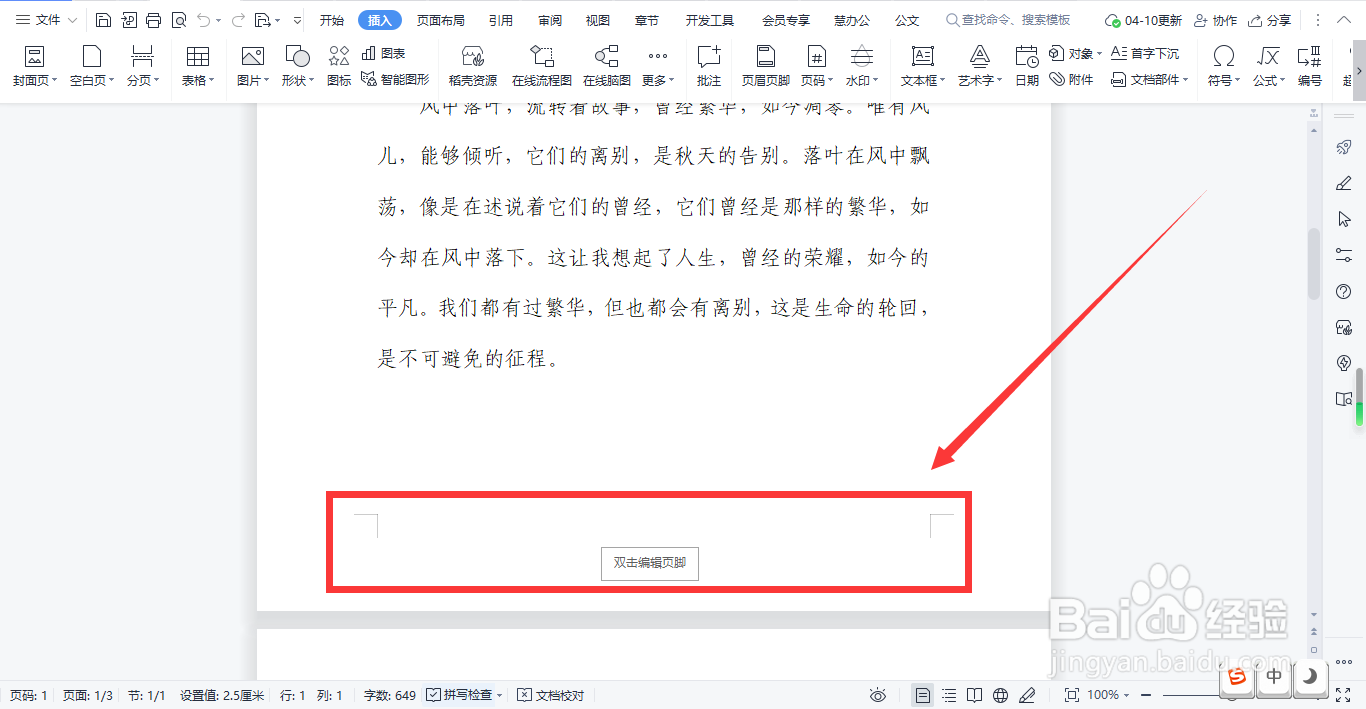Insert a Comment (批注)

tap(709, 66)
